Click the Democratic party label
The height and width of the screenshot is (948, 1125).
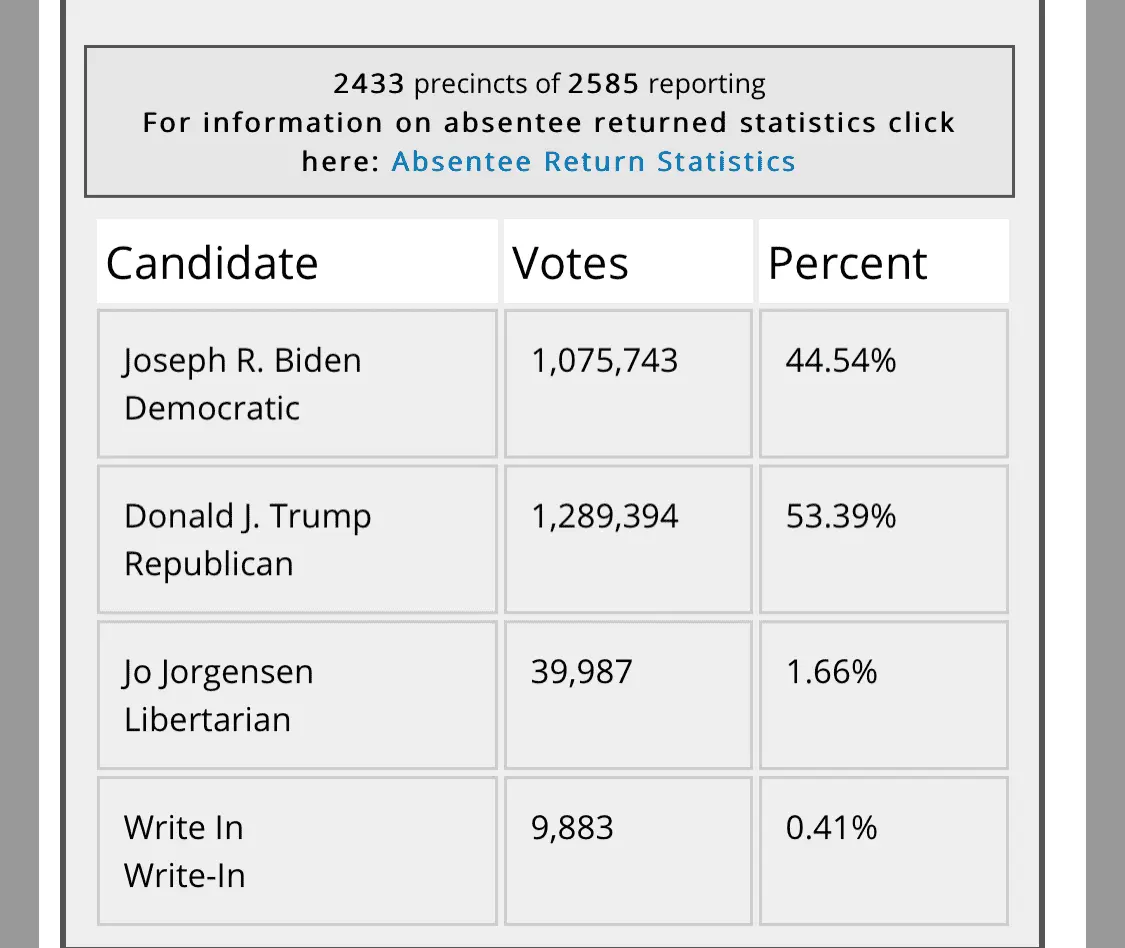click(x=211, y=408)
